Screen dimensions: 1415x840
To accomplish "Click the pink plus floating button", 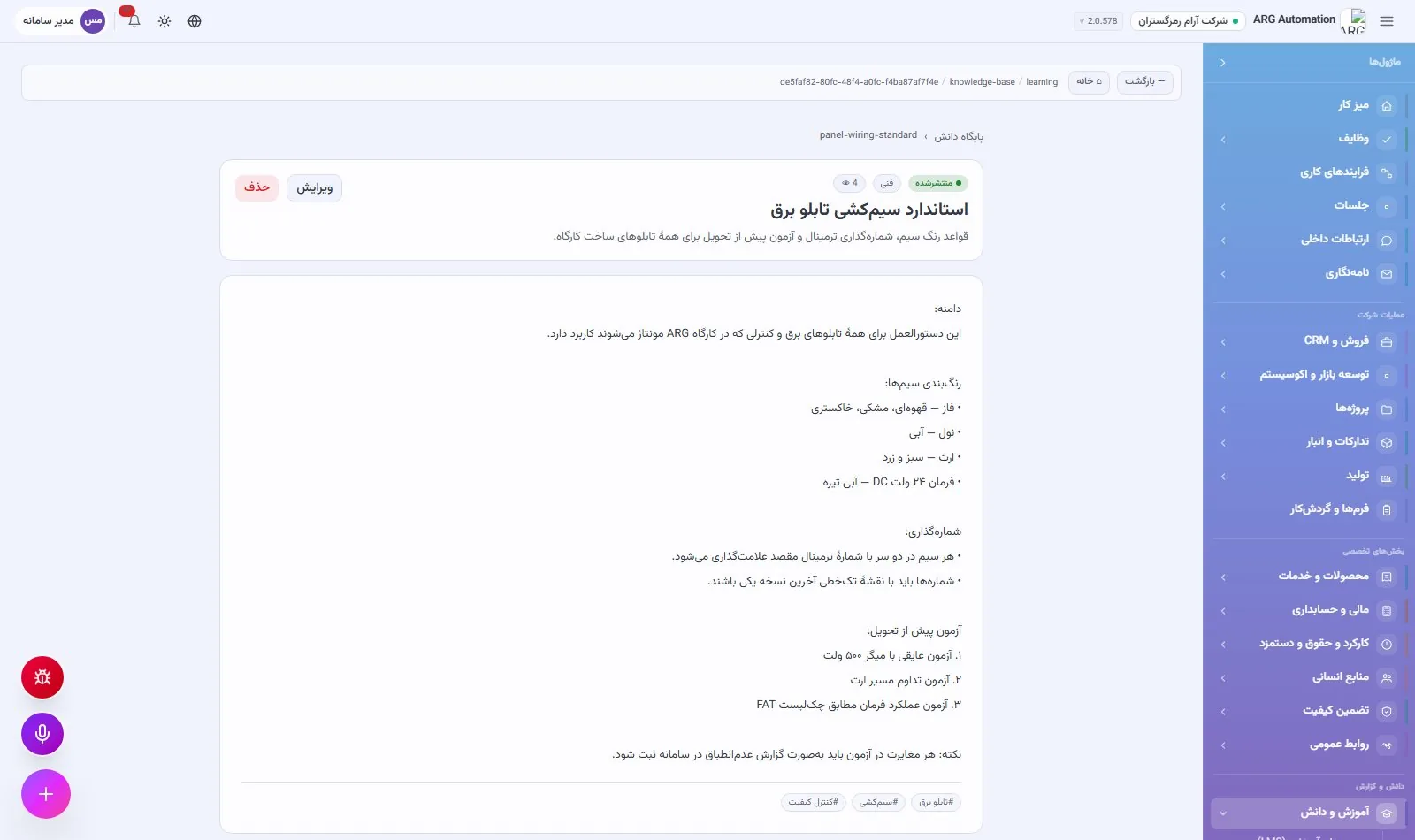I will tap(46, 794).
